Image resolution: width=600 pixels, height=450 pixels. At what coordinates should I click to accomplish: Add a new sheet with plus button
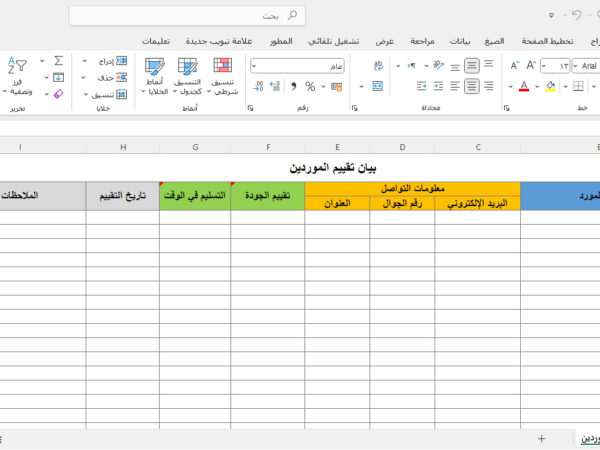coord(541,439)
